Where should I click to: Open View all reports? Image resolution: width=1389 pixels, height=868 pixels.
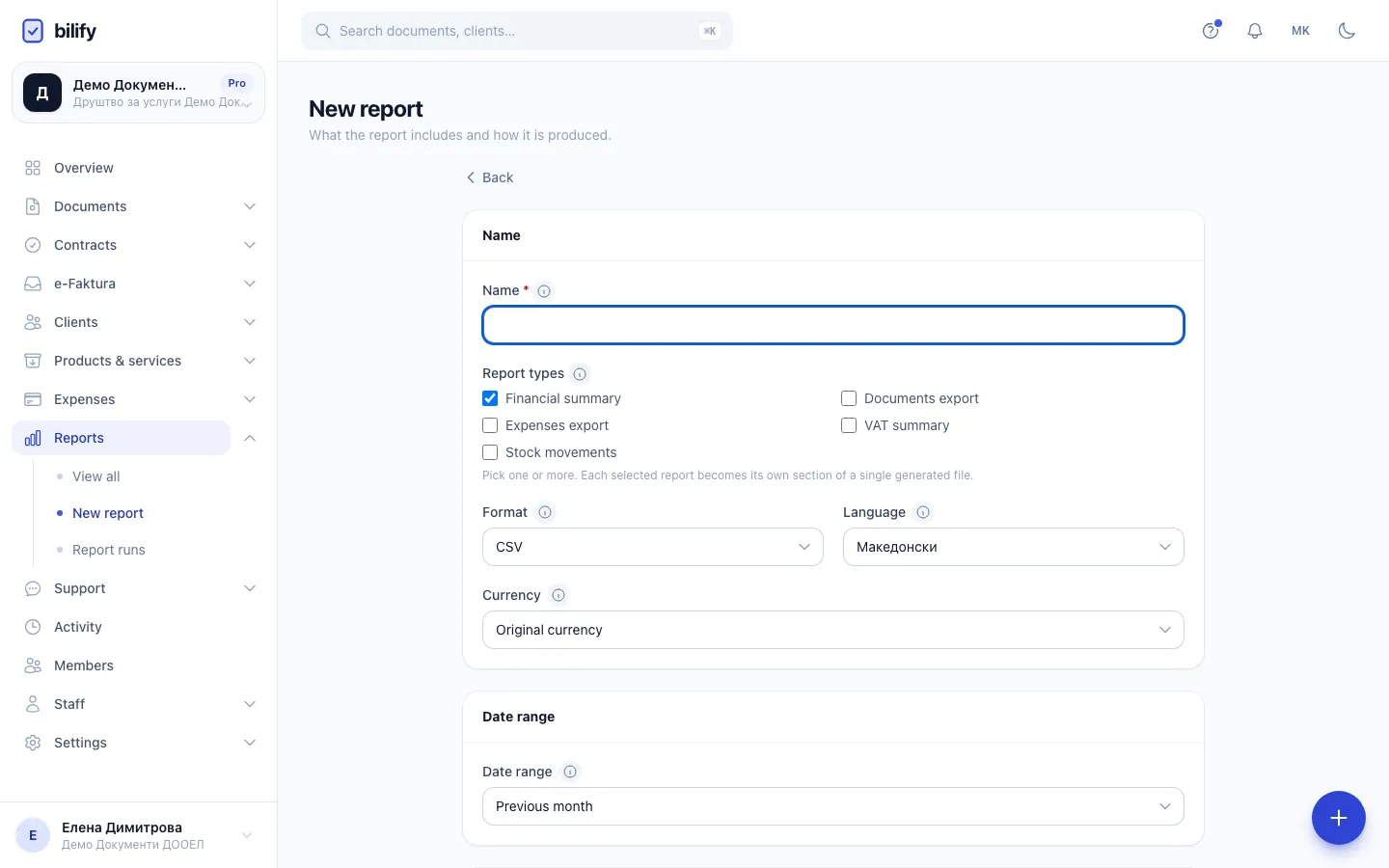point(96,476)
